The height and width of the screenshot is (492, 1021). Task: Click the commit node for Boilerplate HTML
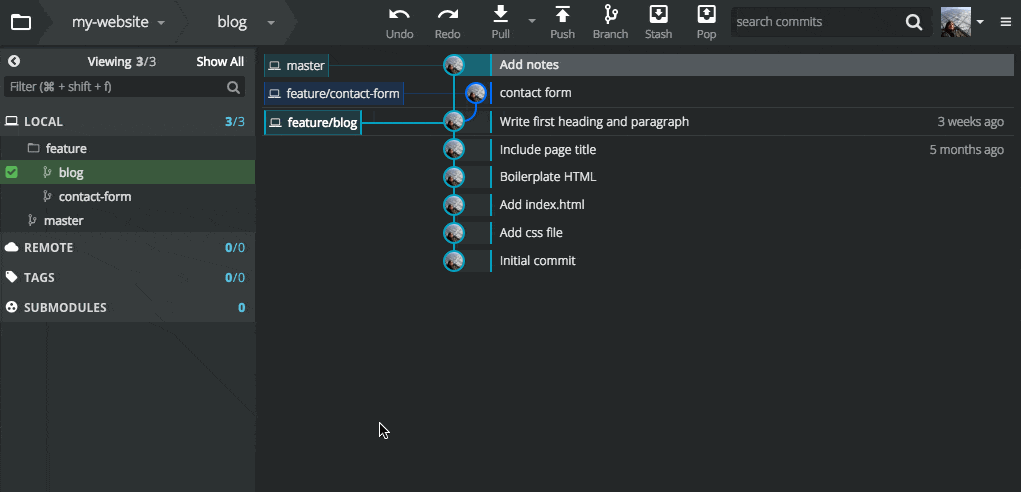pyautogui.click(x=454, y=177)
